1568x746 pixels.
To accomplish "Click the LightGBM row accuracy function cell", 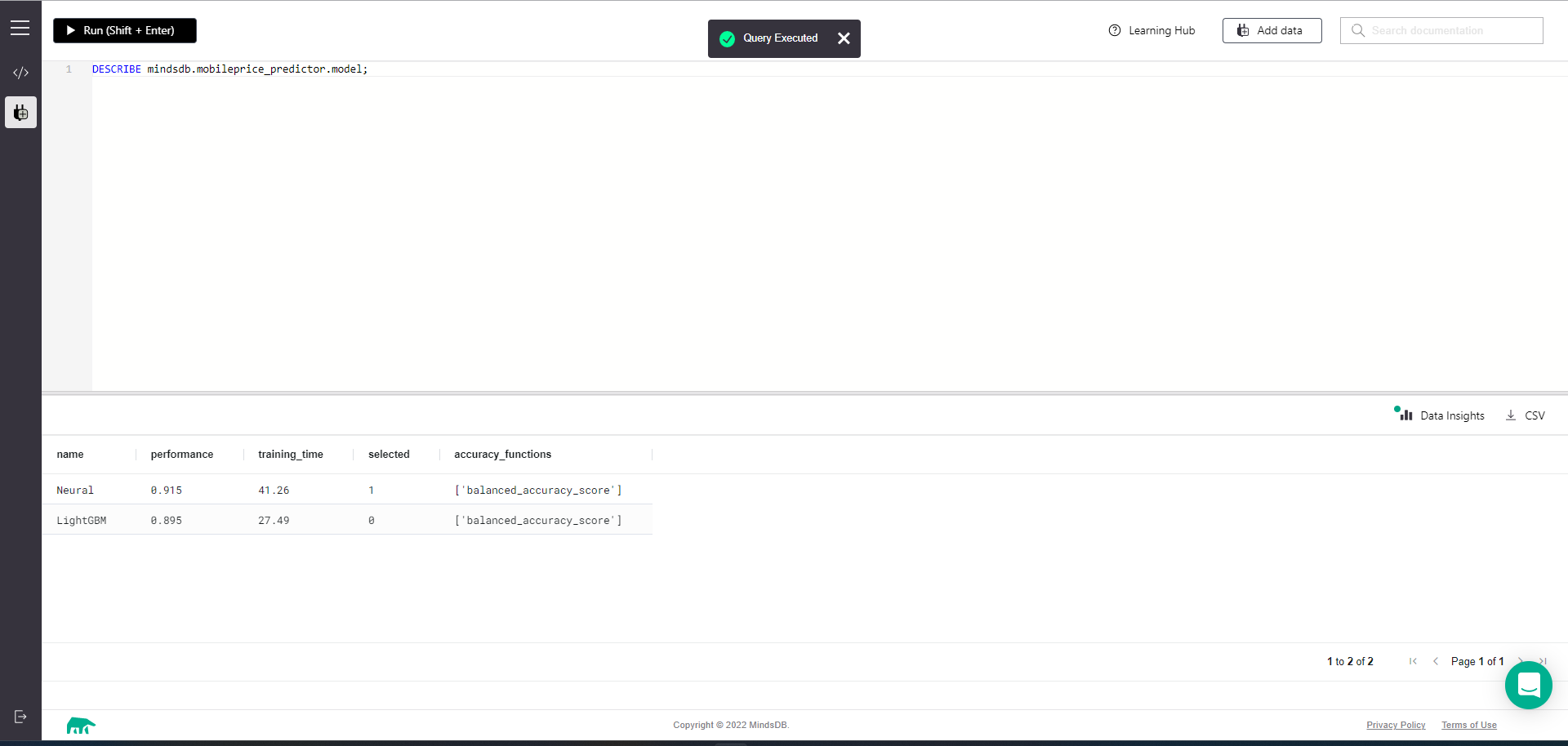I will pyautogui.click(x=538, y=521).
